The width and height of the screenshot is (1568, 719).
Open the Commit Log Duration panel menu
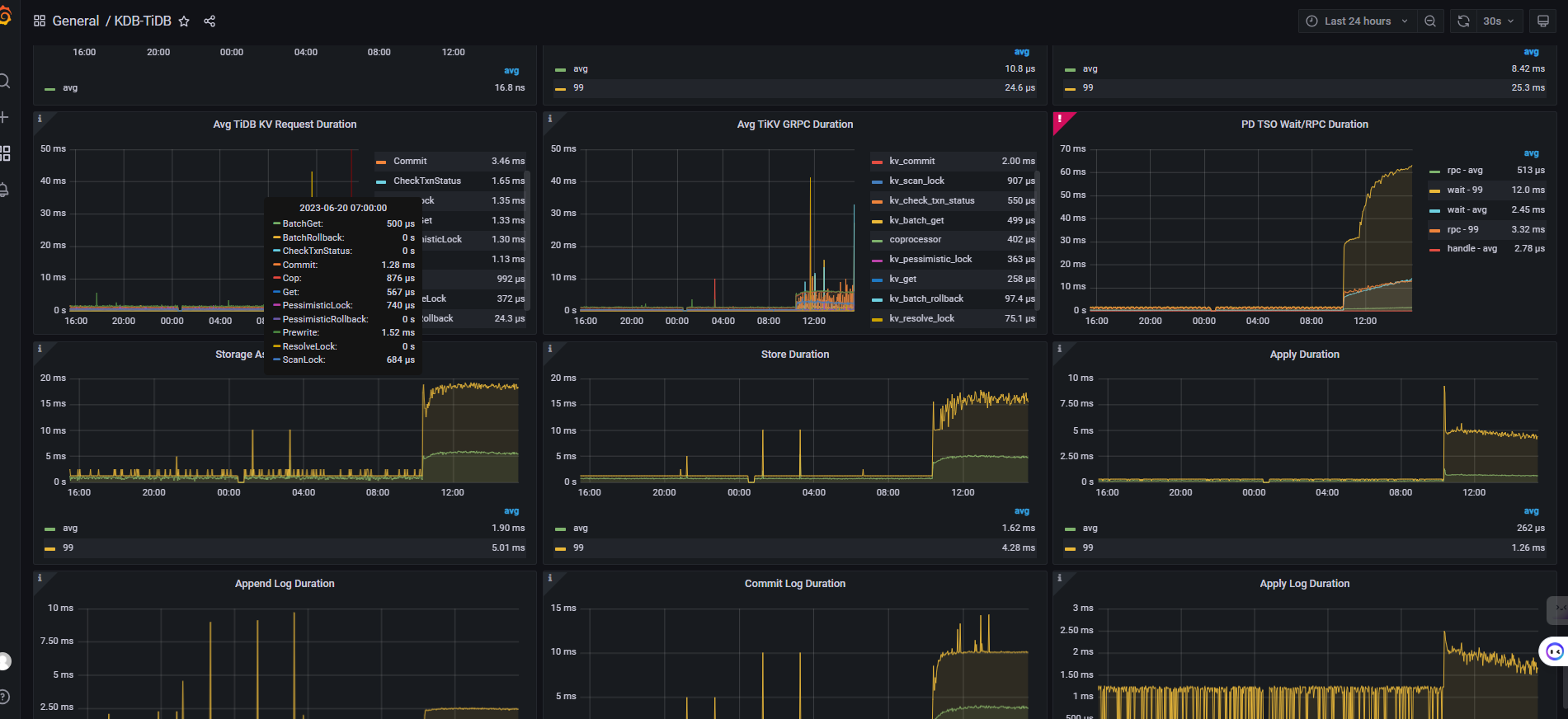[x=794, y=584]
